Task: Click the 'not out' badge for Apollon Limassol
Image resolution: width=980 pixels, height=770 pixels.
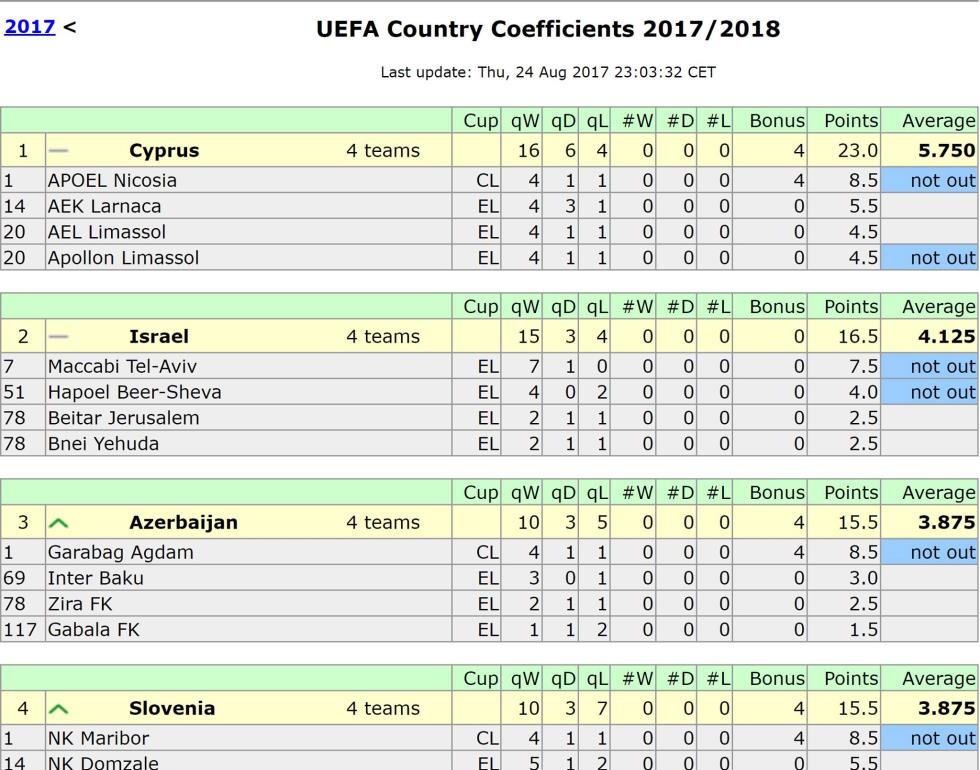Action: click(x=929, y=258)
